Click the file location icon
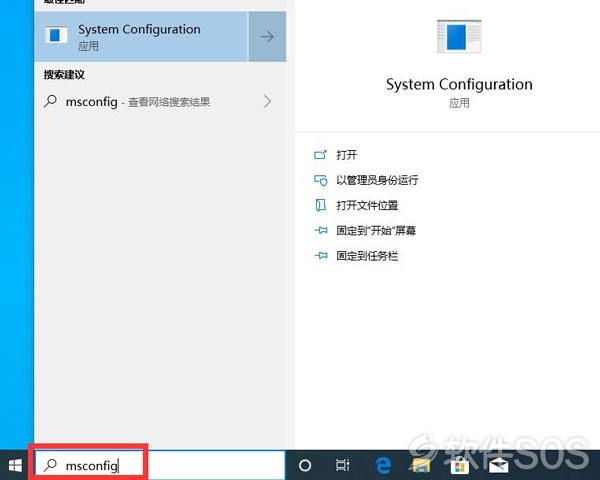600x480 pixels. [x=320, y=206]
